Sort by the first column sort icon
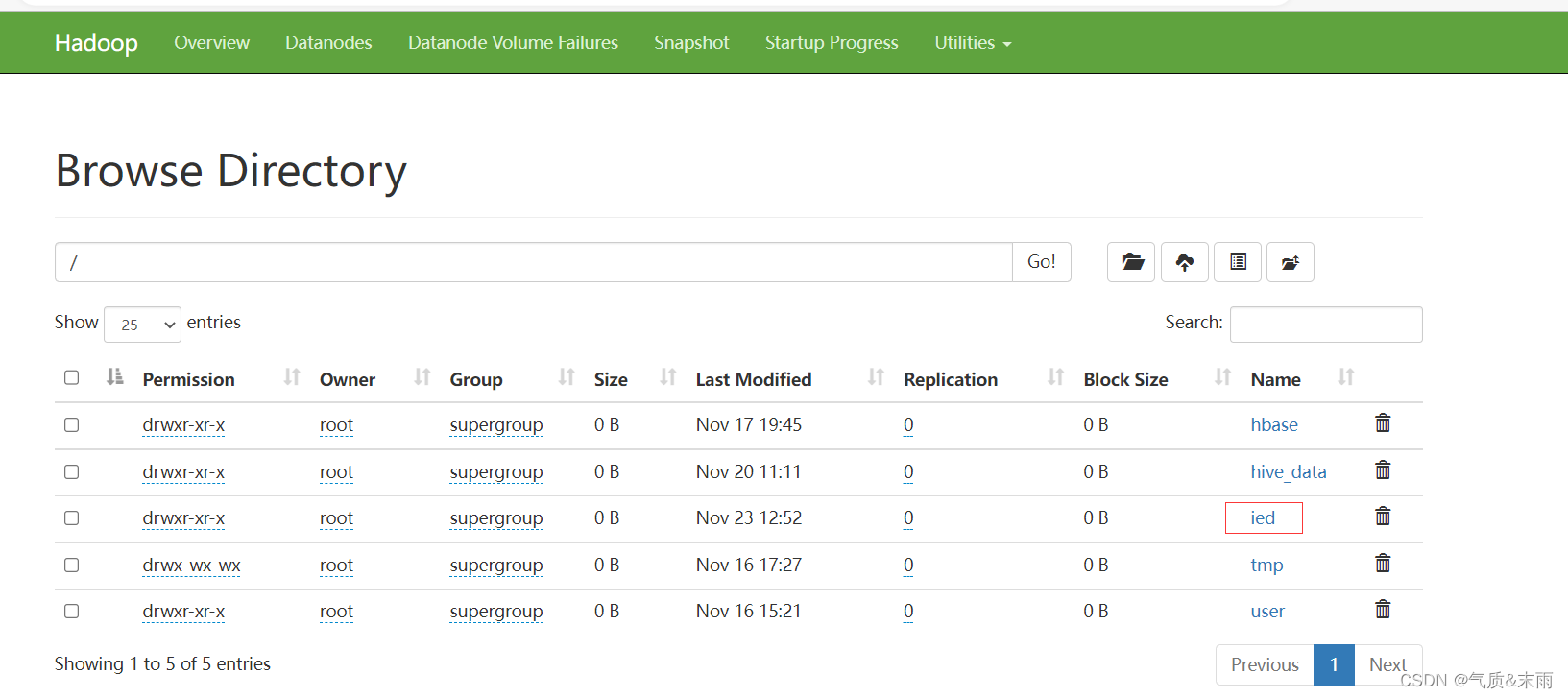1568x698 pixels. tap(115, 377)
